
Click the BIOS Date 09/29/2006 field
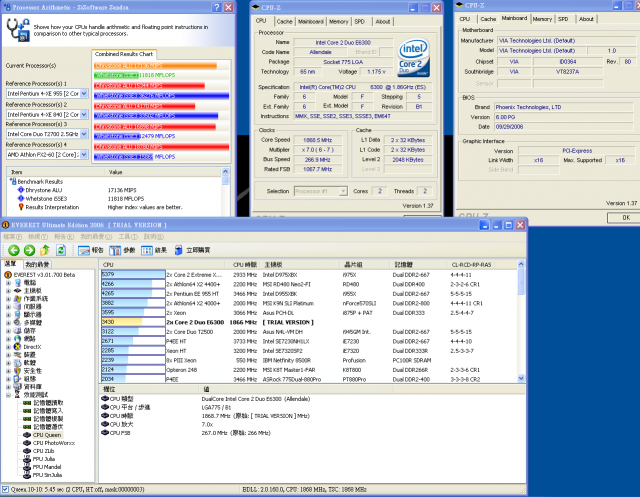pos(564,127)
